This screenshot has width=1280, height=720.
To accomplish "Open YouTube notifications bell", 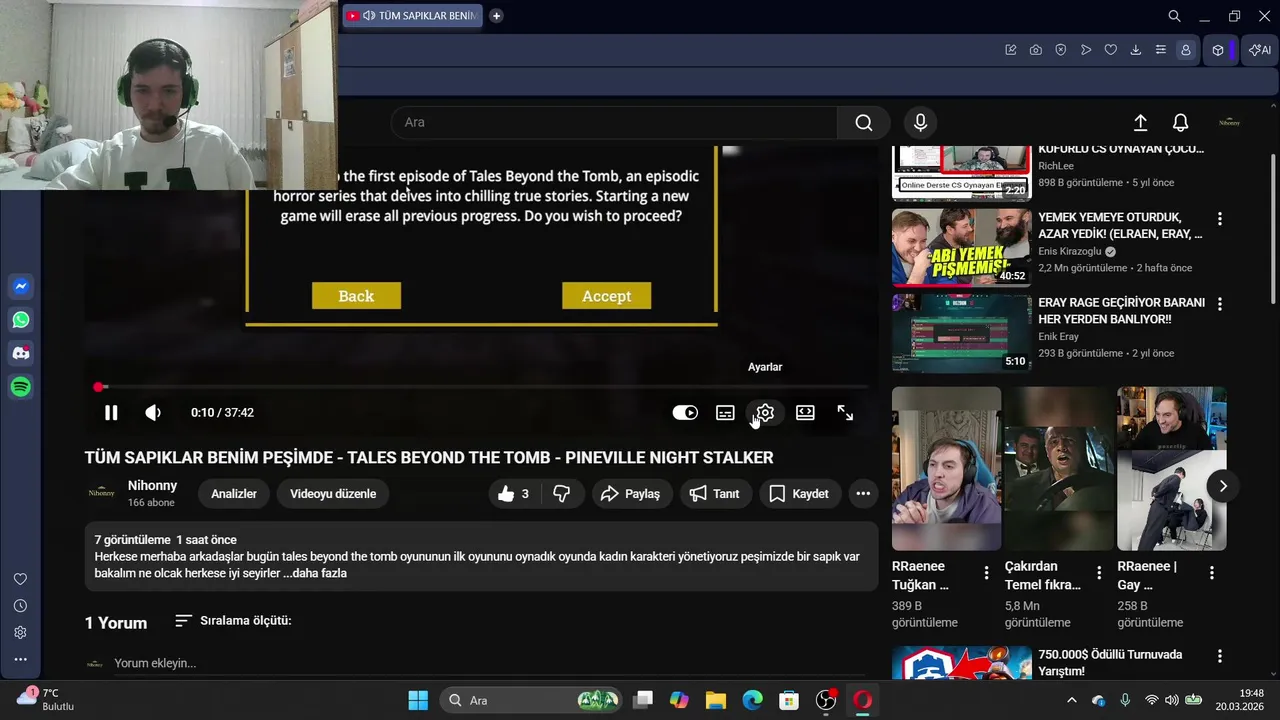I will tap(1180, 122).
